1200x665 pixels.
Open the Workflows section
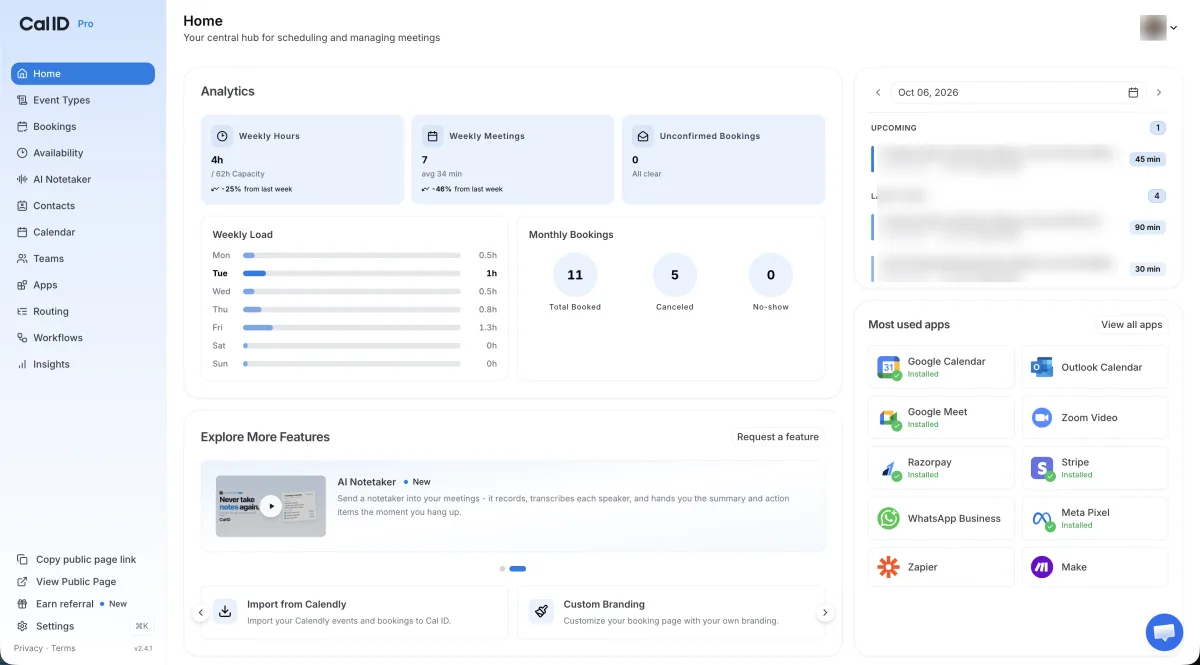(x=83, y=338)
